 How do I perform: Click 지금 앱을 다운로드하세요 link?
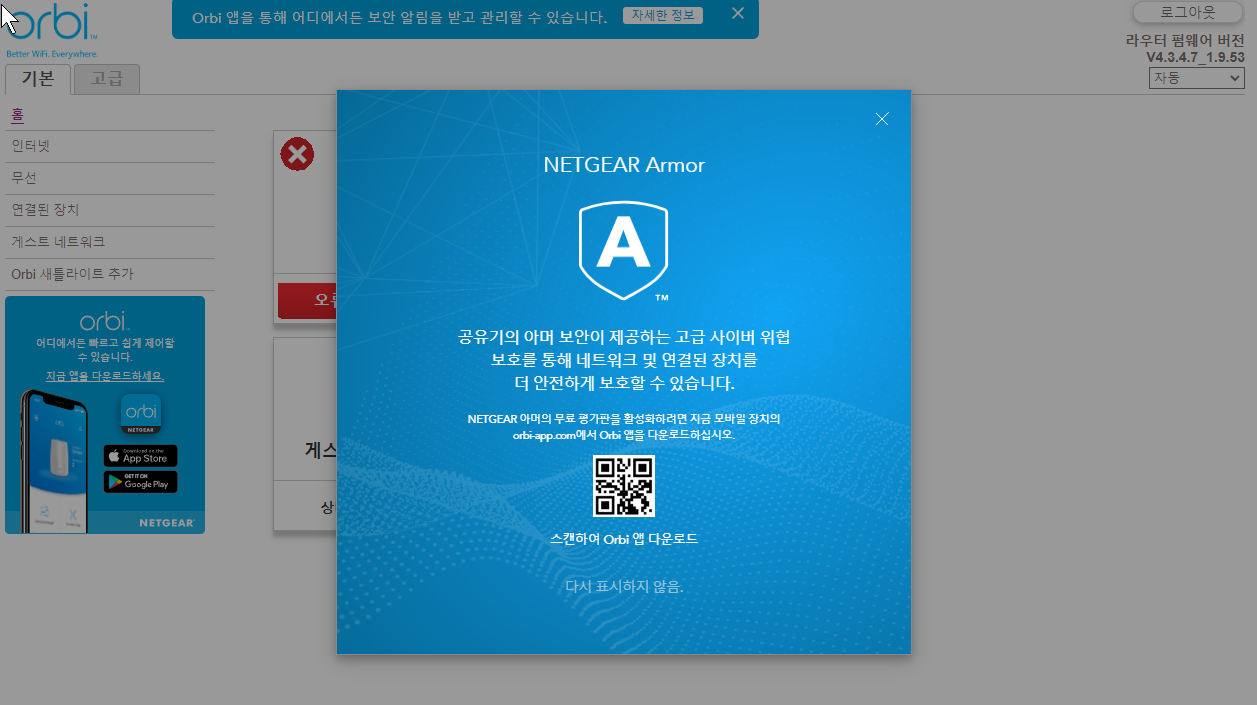click(x=105, y=376)
